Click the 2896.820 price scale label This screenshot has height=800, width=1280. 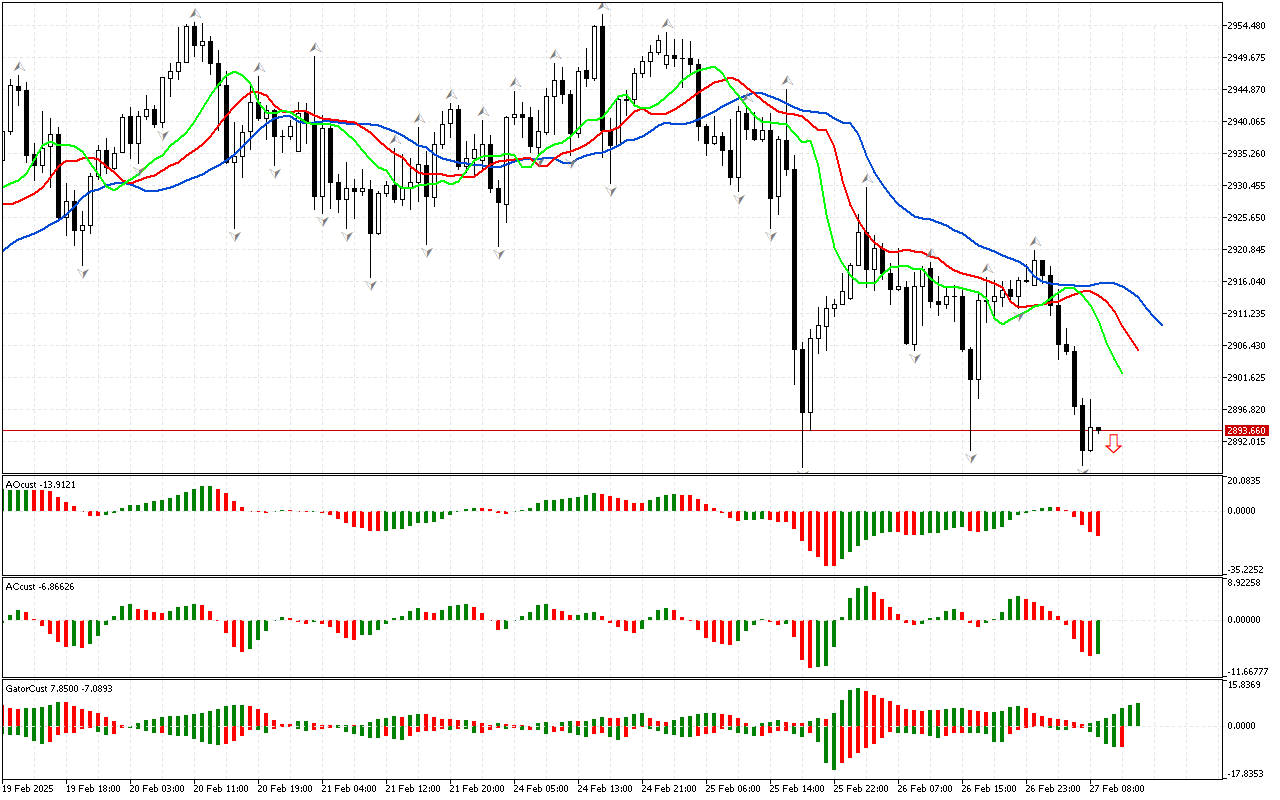[1248, 410]
